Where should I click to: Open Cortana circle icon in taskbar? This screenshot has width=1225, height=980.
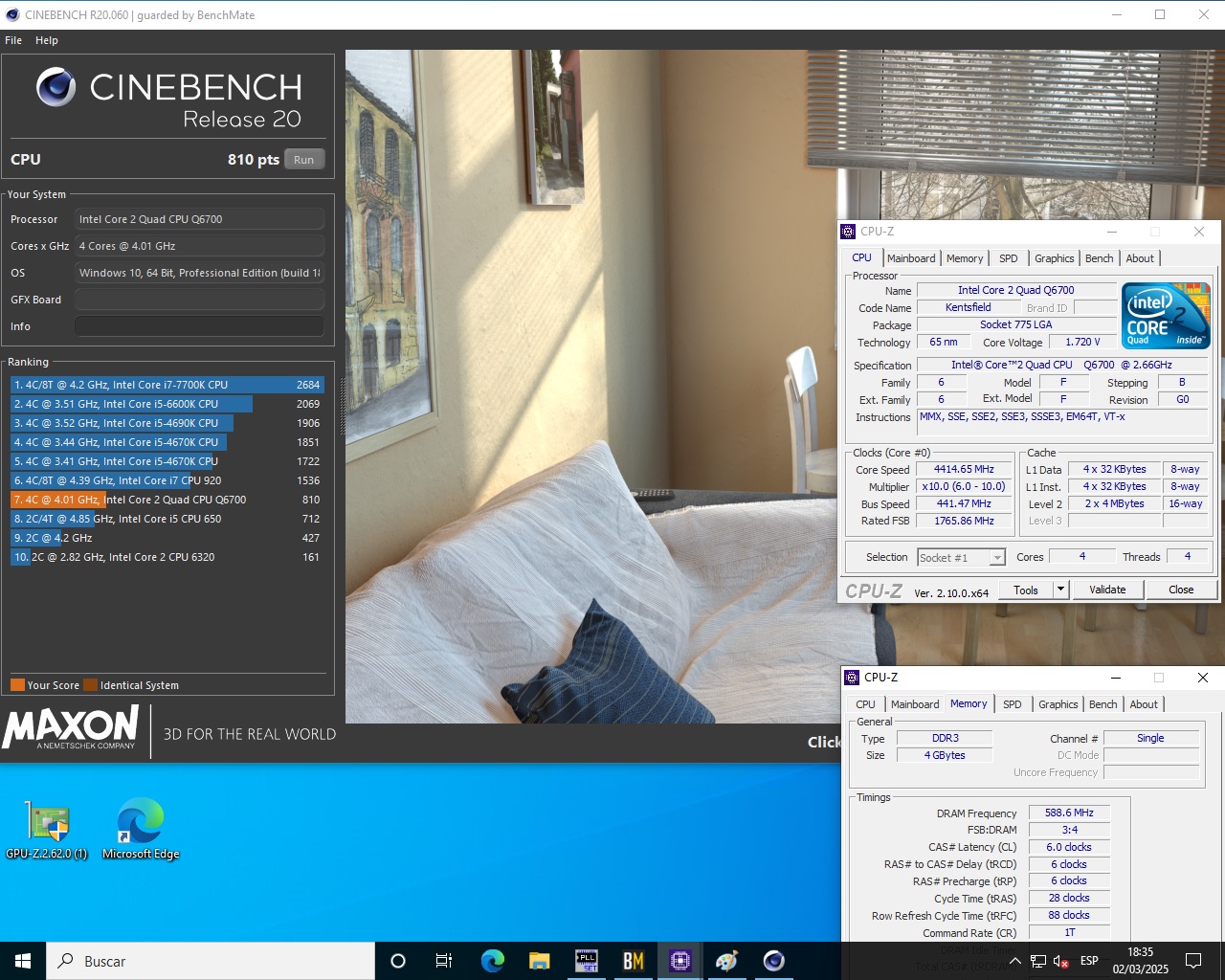click(x=398, y=961)
